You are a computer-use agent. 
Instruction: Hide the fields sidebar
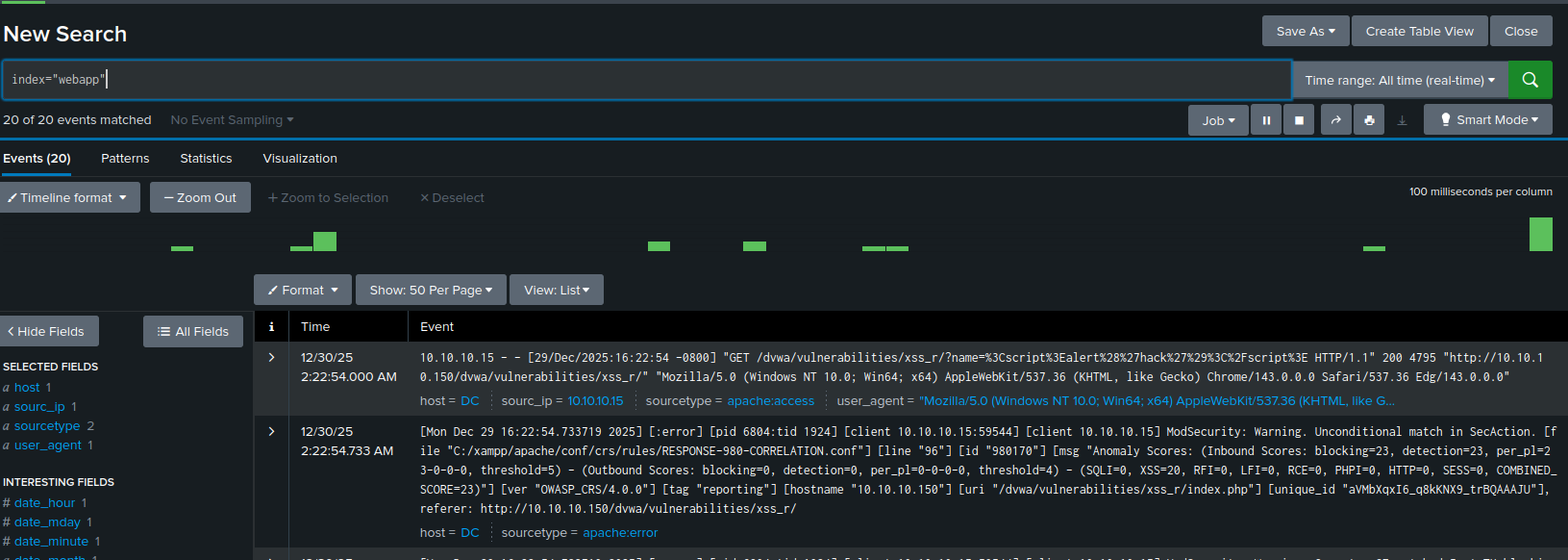click(x=49, y=331)
